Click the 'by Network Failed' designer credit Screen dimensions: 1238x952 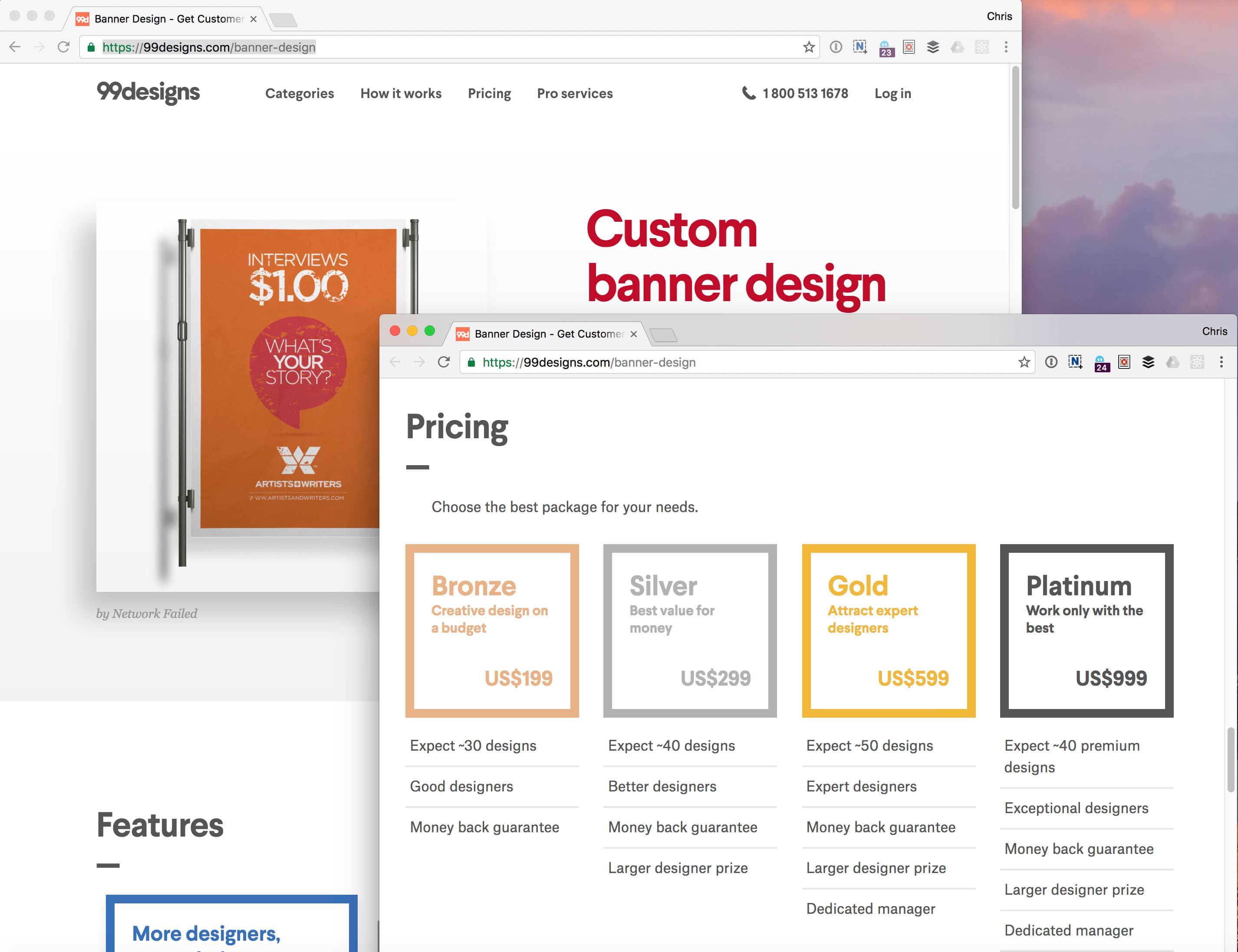[x=147, y=614]
